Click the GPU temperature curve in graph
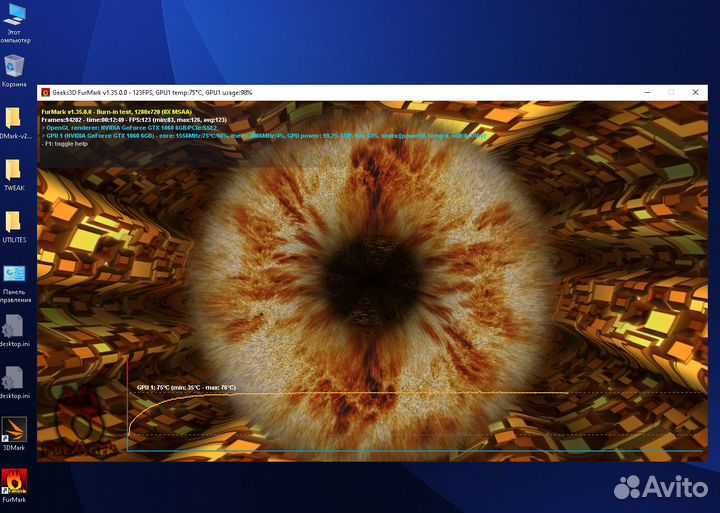 [x=400, y=394]
